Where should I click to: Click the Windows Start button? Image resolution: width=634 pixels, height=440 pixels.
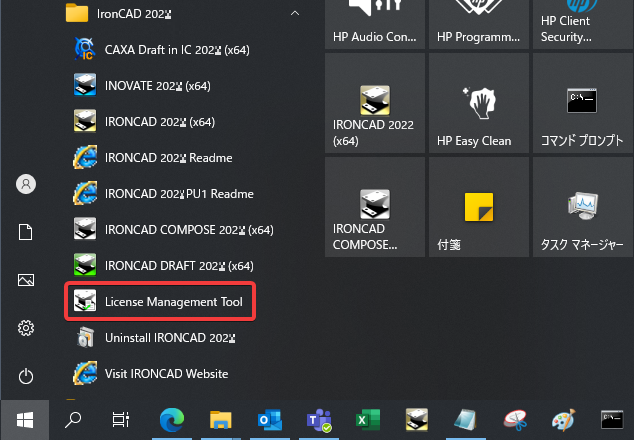[x=25, y=420]
